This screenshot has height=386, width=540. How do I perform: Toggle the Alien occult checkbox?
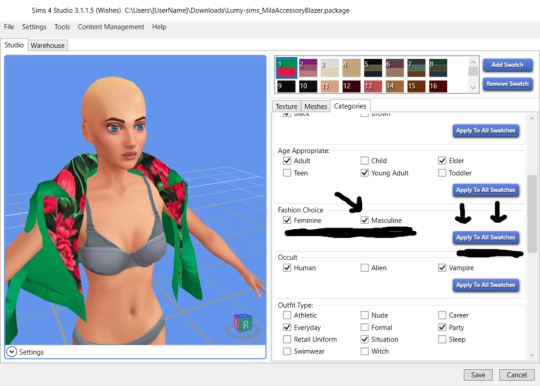point(364,268)
